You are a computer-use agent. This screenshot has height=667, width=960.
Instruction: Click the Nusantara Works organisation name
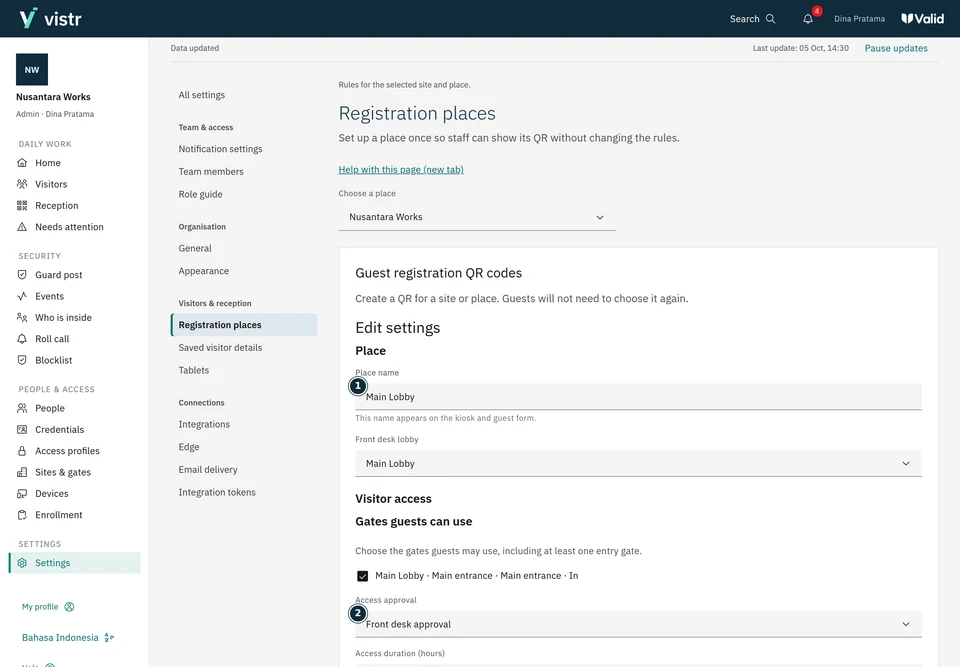coord(53,97)
